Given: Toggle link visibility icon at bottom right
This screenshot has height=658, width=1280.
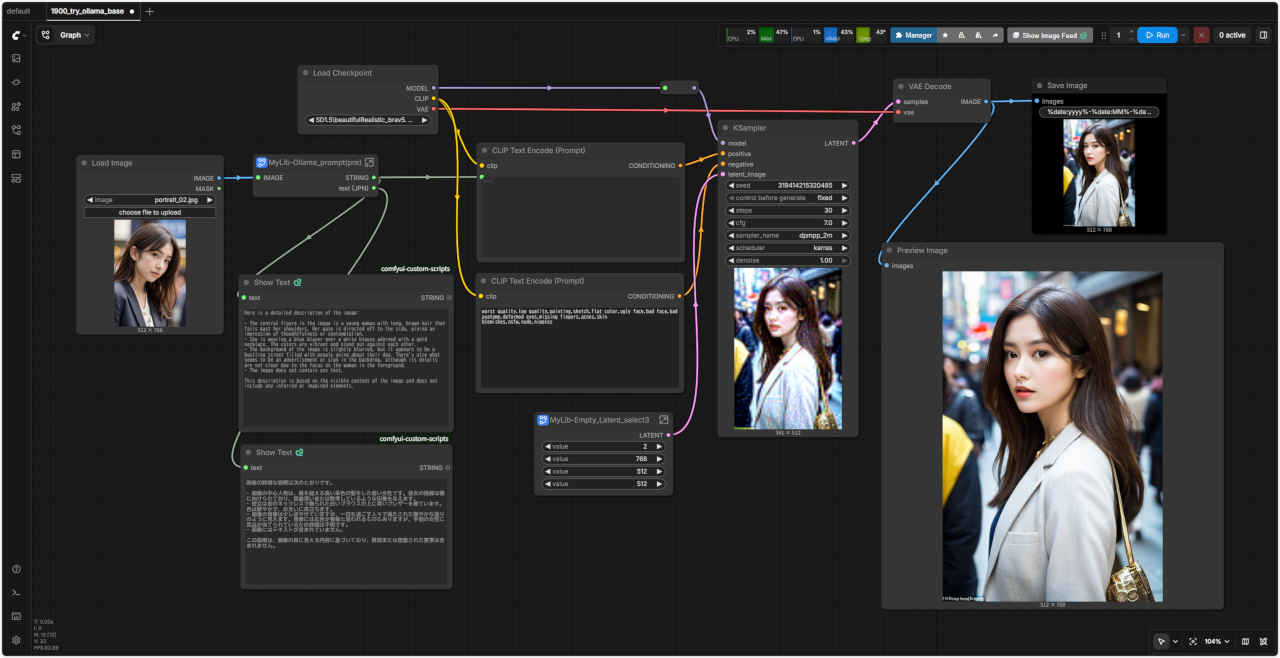Looking at the screenshot, I should click(x=1264, y=641).
